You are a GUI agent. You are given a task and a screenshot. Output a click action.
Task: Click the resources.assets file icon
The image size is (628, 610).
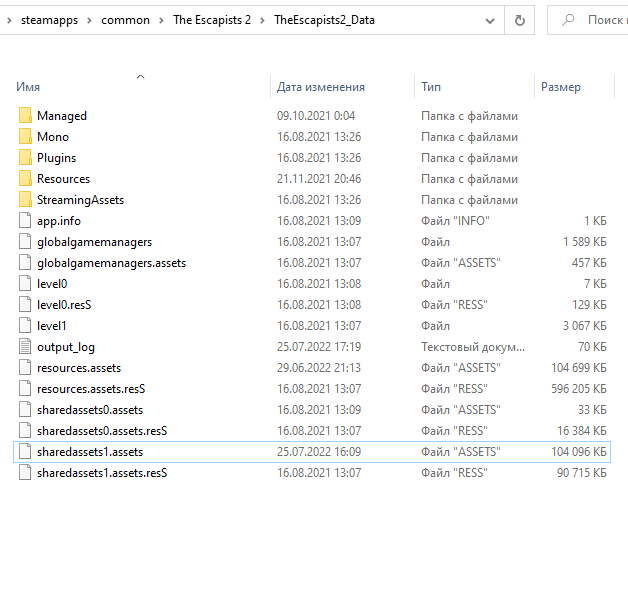pyautogui.click(x=25, y=368)
